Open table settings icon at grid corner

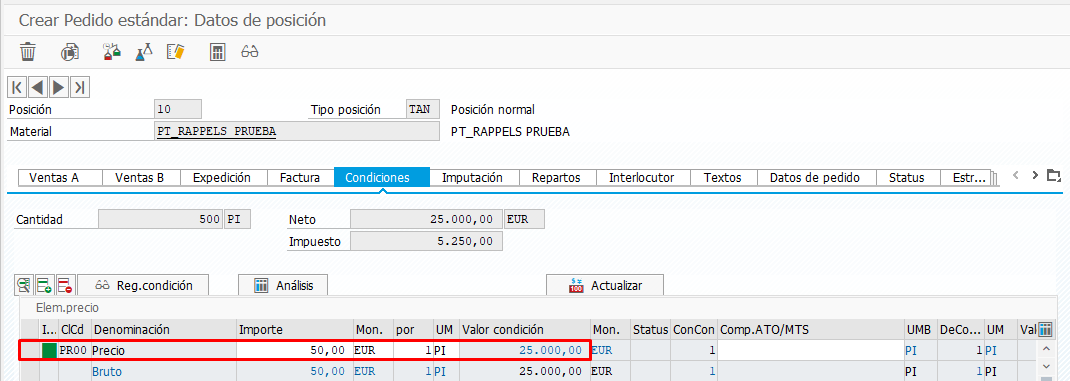click(1045, 330)
